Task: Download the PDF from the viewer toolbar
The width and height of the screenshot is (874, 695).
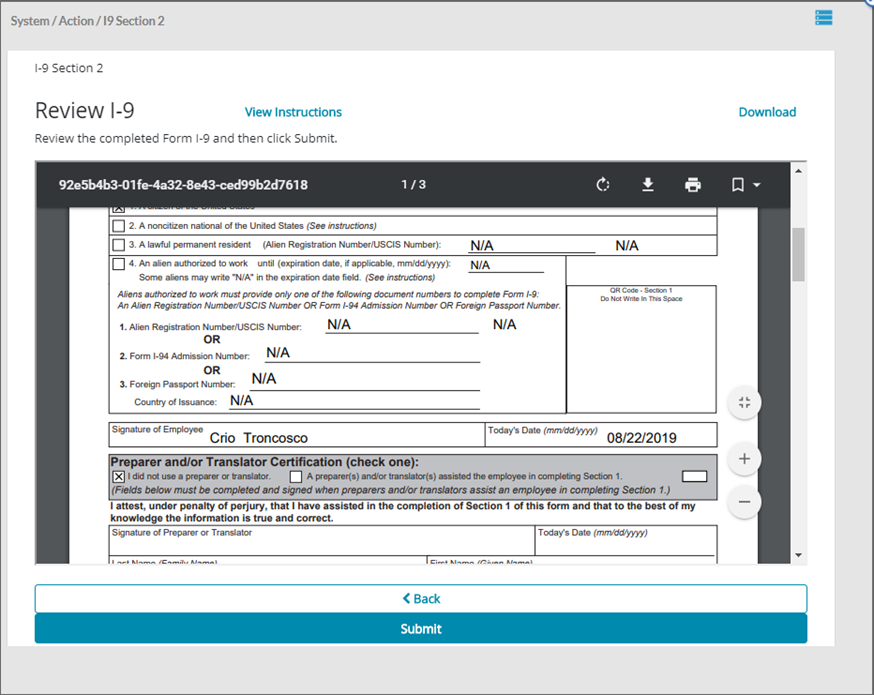Action: 648,184
